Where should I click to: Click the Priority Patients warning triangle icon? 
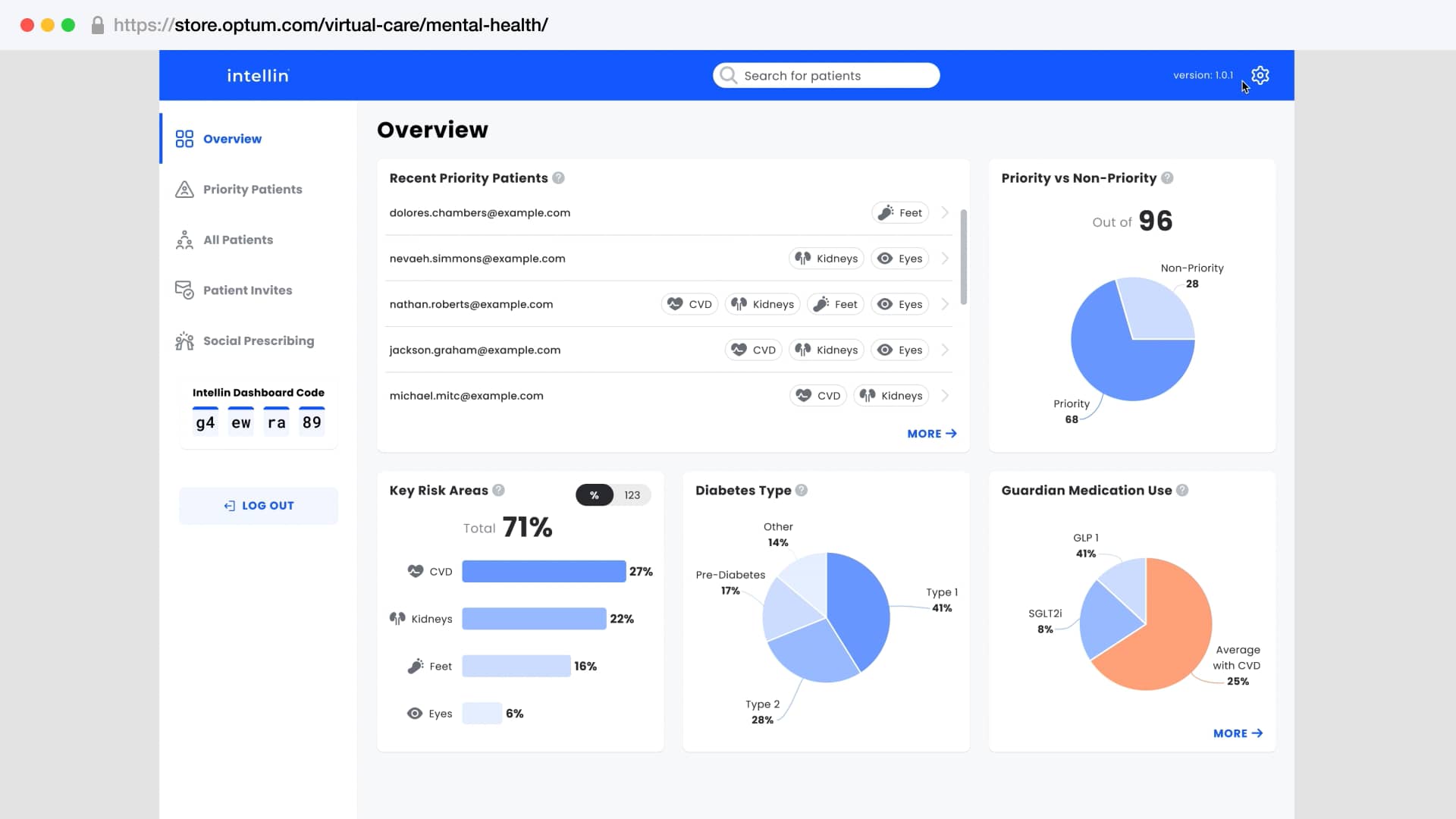pyautogui.click(x=184, y=189)
